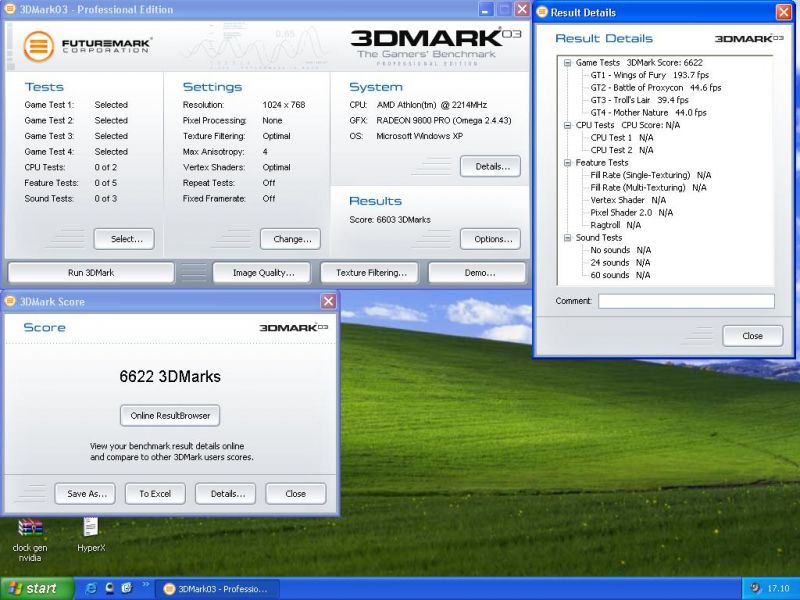The image size is (800, 600).
Task: Click the Comment input field
Action: [x=686, y=301]
